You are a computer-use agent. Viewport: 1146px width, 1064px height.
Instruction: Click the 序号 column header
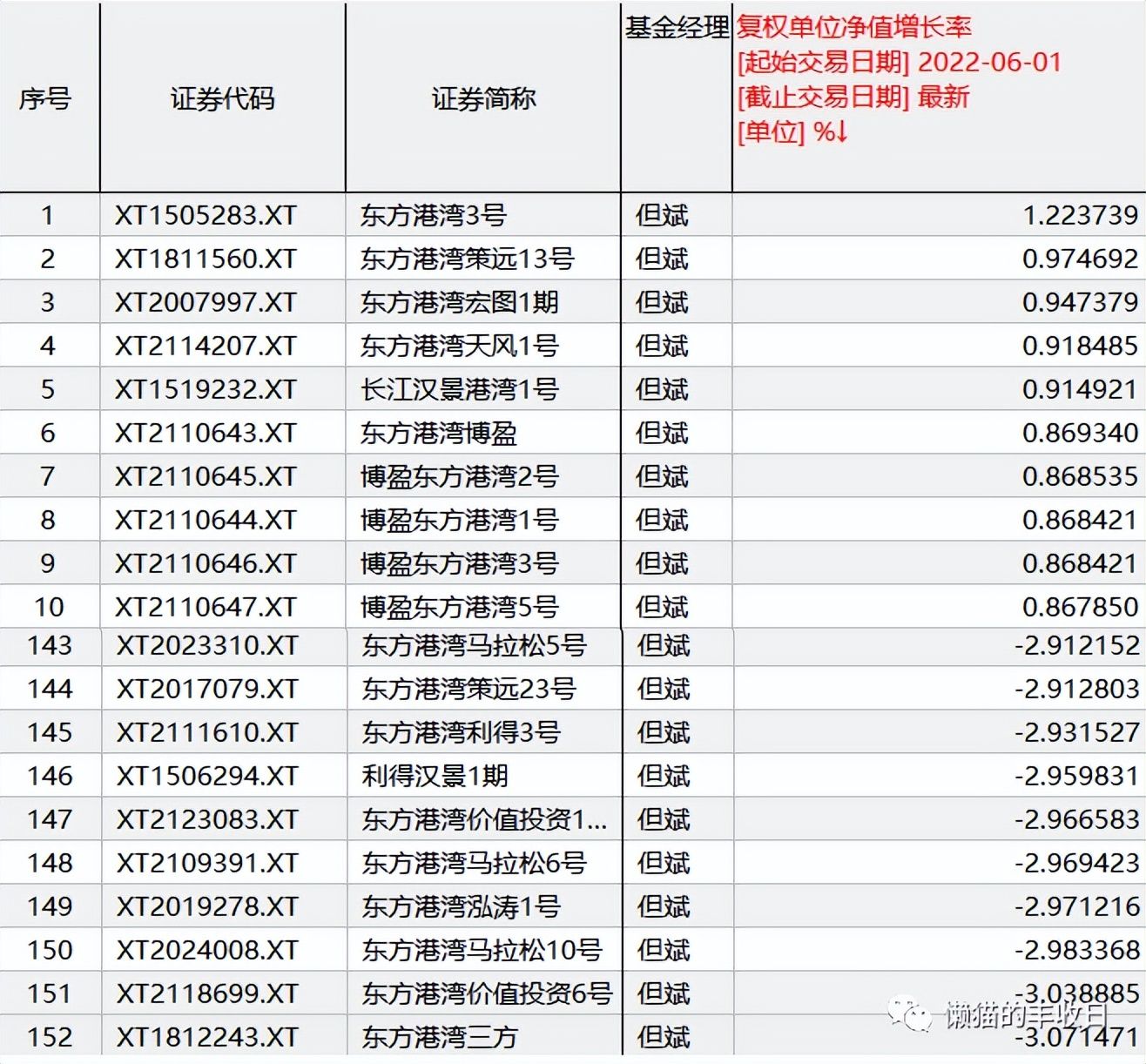tap(49, 98)
